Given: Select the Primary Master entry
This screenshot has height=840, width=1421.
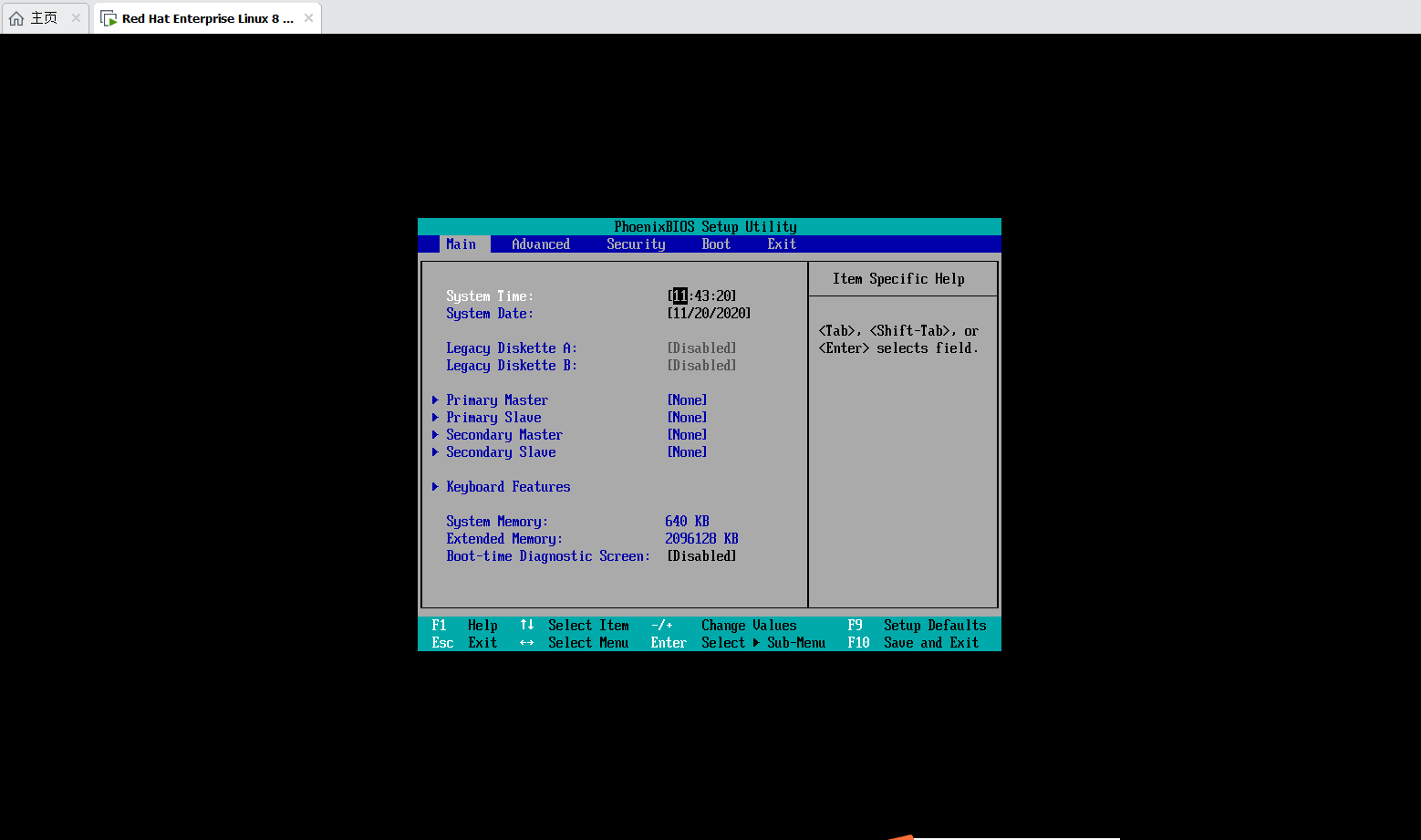Looking at the screenshot, I should coord(497,399).
